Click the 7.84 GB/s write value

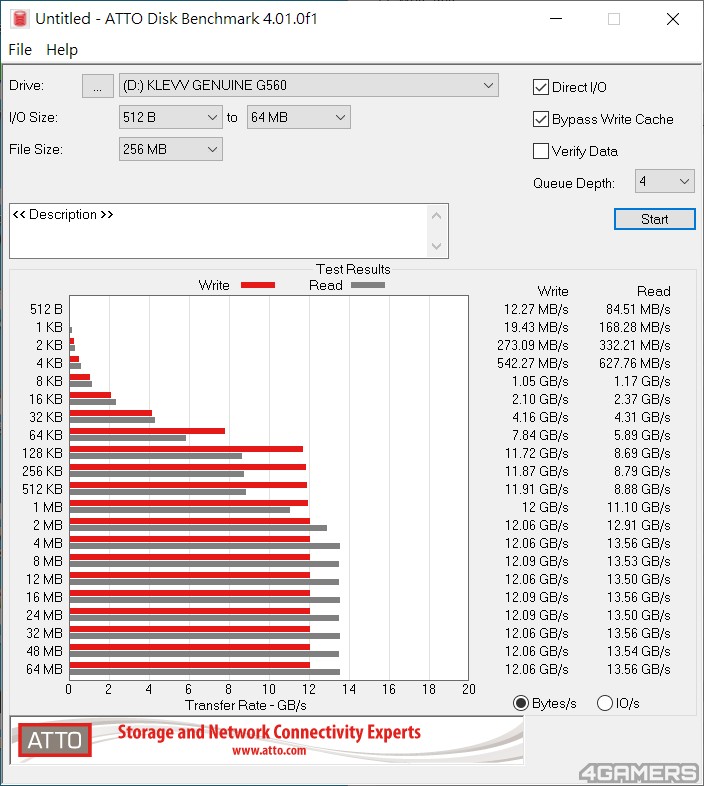click(540, 435)
